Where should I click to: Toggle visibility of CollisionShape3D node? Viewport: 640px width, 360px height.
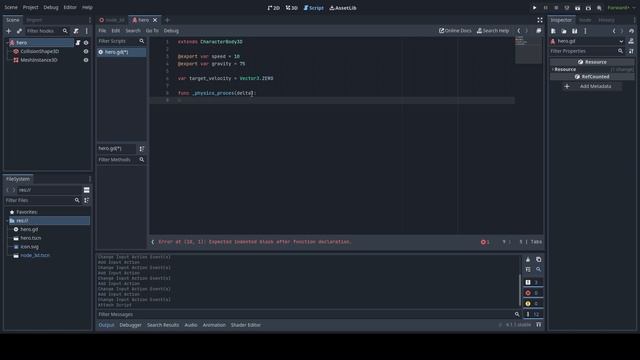pyautogui.click(x=86, y=51)
